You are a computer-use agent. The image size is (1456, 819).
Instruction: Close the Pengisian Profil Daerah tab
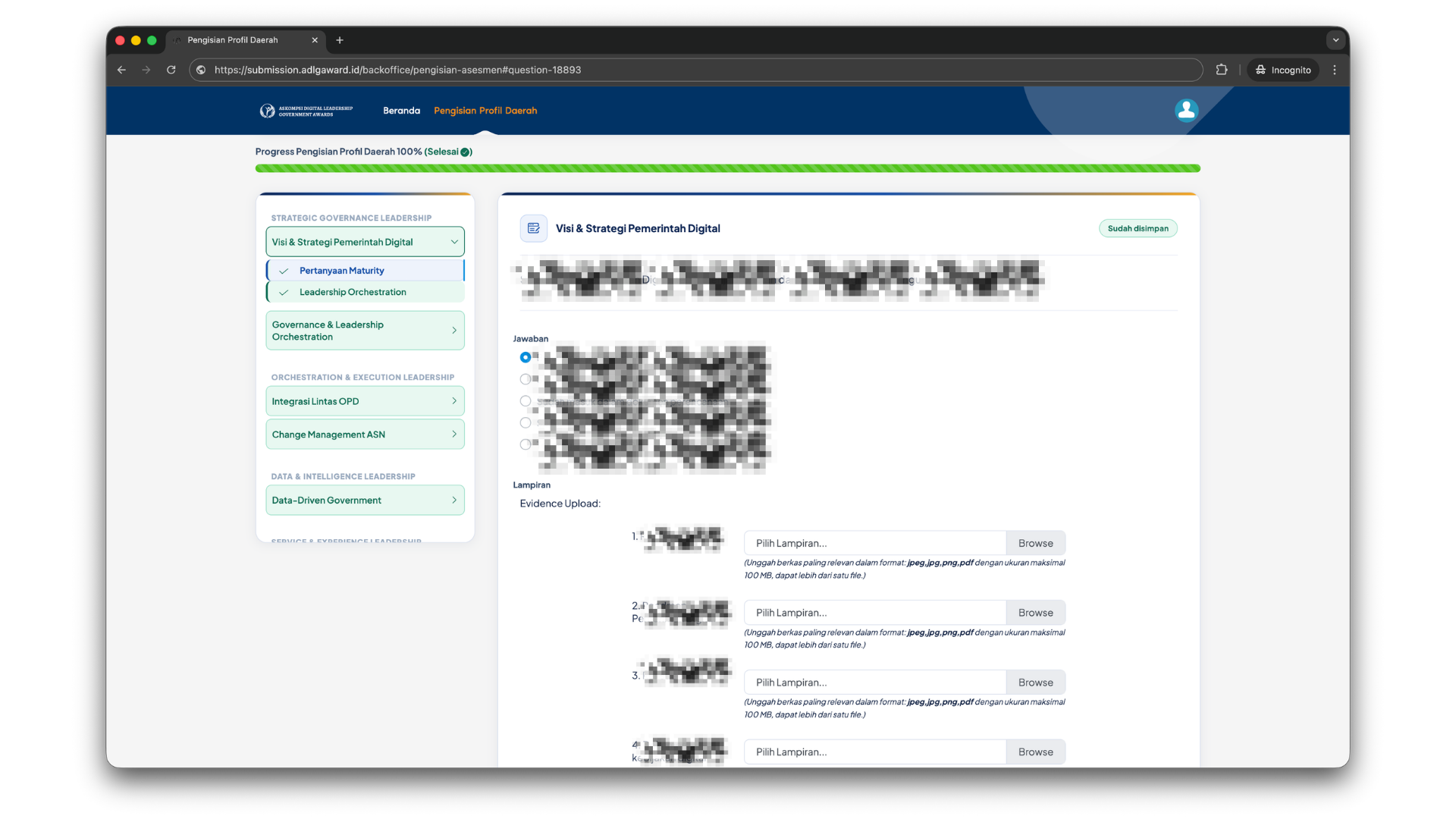point(315,40)
